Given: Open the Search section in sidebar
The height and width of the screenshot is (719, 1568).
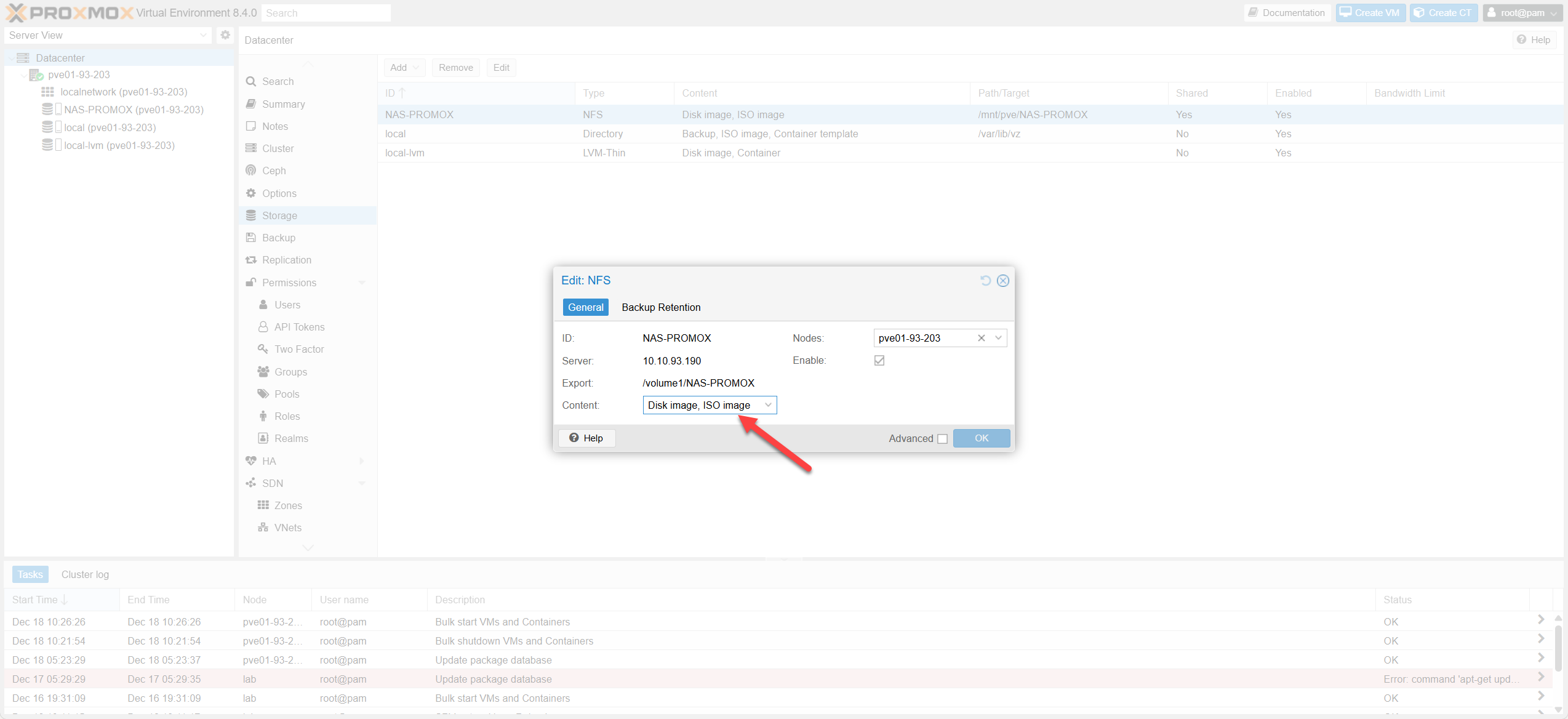Looking at the screenshot, I should point(277,81).
